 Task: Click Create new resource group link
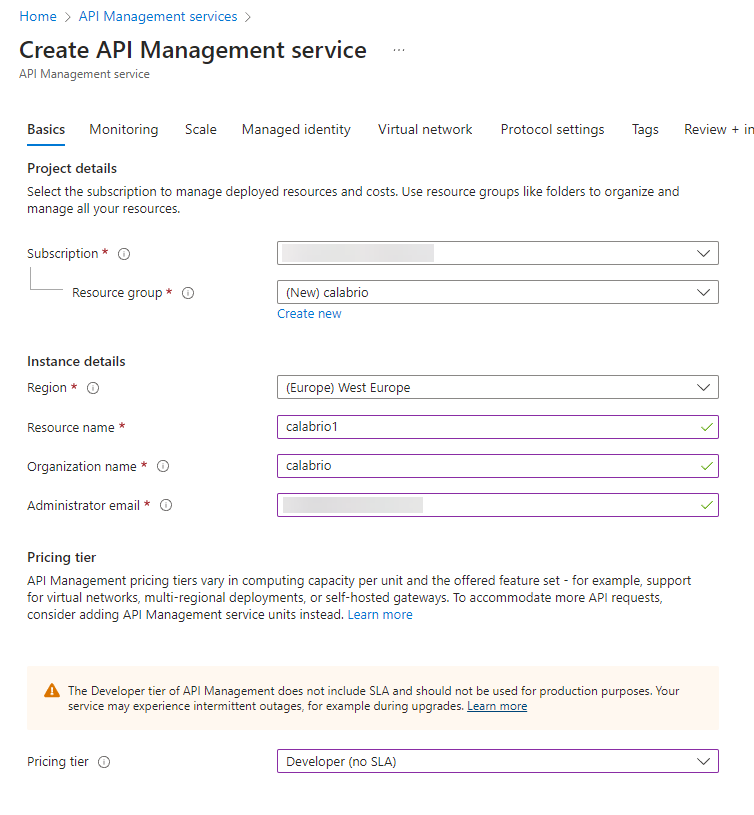coord(309,314)
